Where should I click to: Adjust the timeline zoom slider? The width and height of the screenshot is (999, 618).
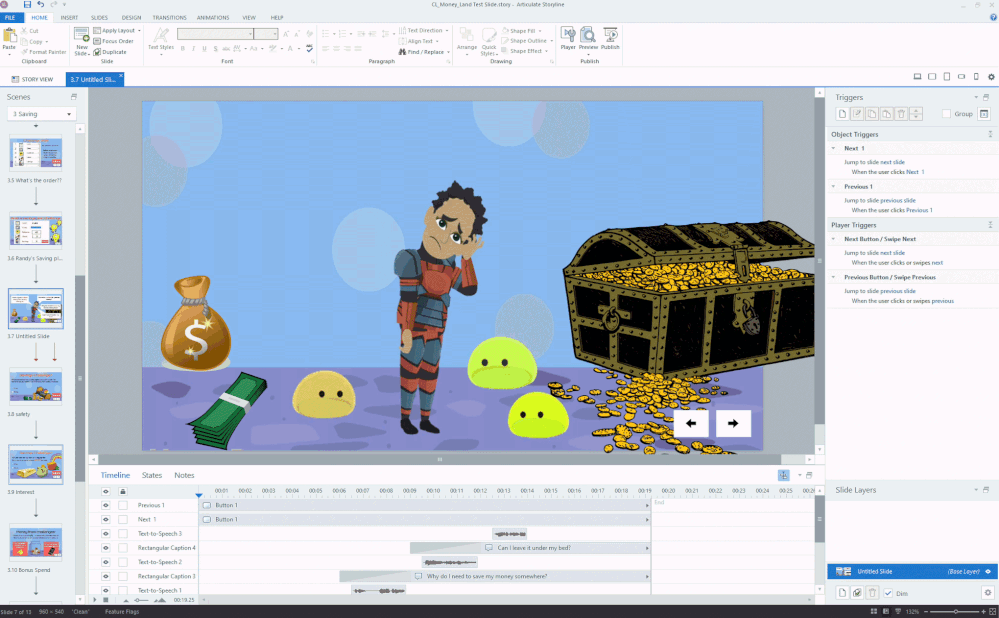point(139,600)
